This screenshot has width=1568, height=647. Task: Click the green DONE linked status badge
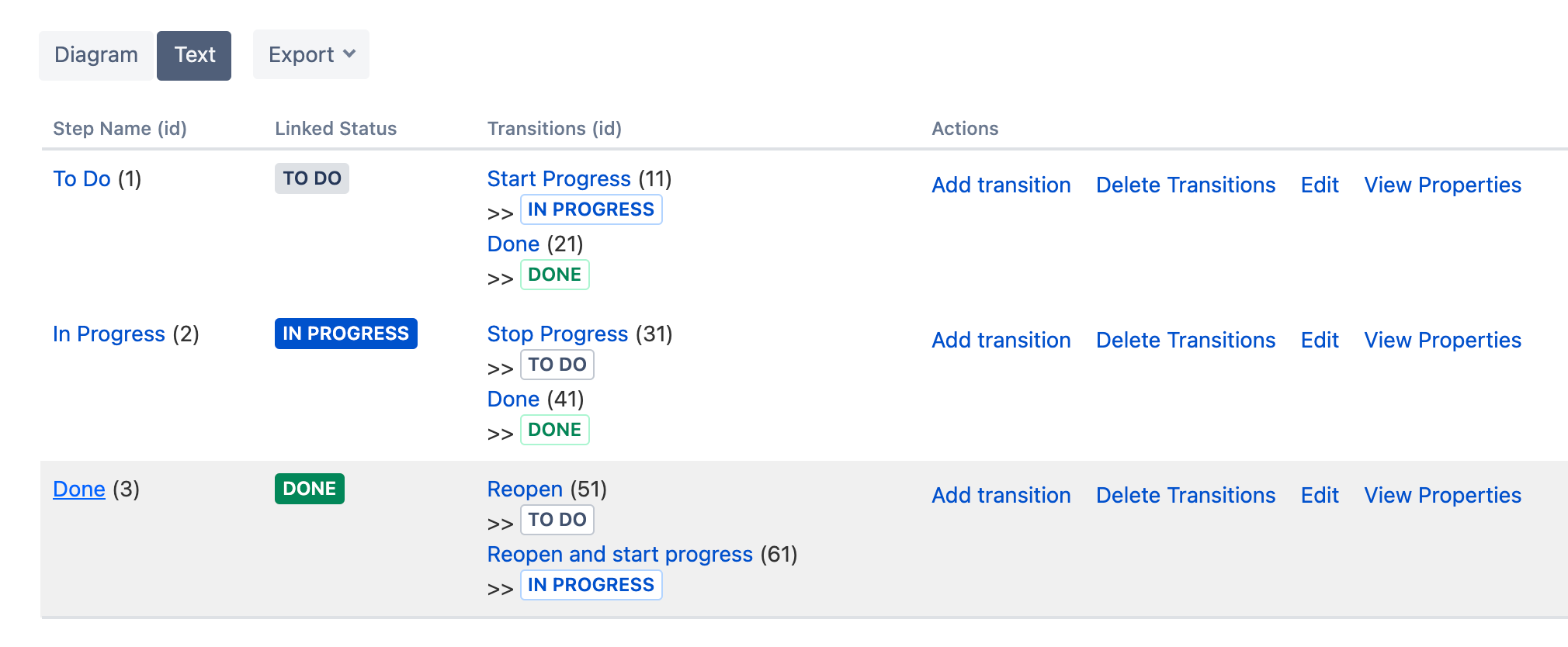tap(309, 490)
